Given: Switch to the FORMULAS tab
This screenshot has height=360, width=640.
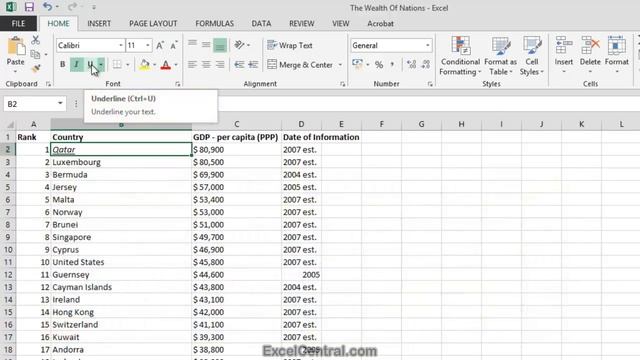Looking at the screenshot, I should tap(214, 24).
